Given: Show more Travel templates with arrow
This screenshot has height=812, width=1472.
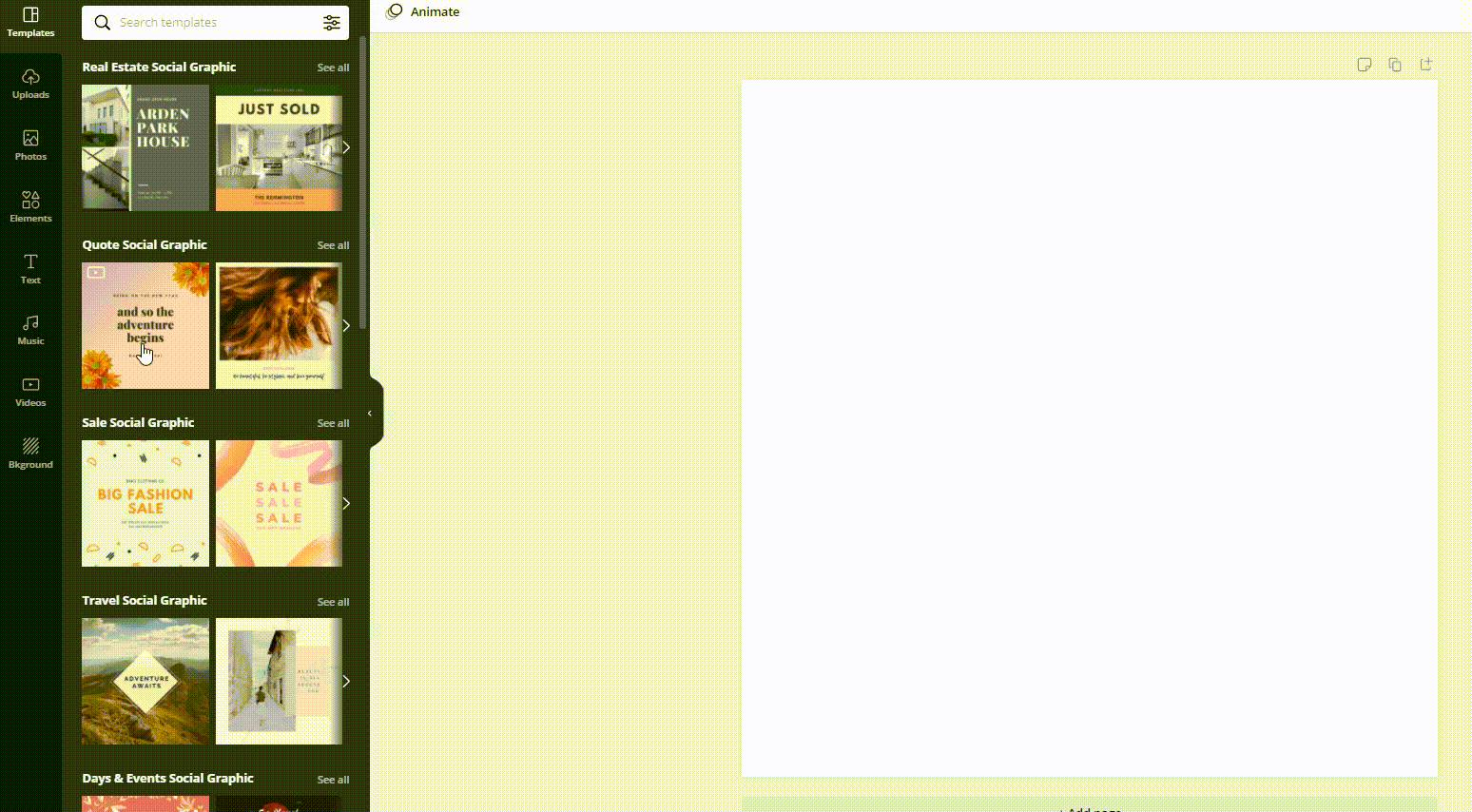Looking at the screenshot, I should click(346, 681).
